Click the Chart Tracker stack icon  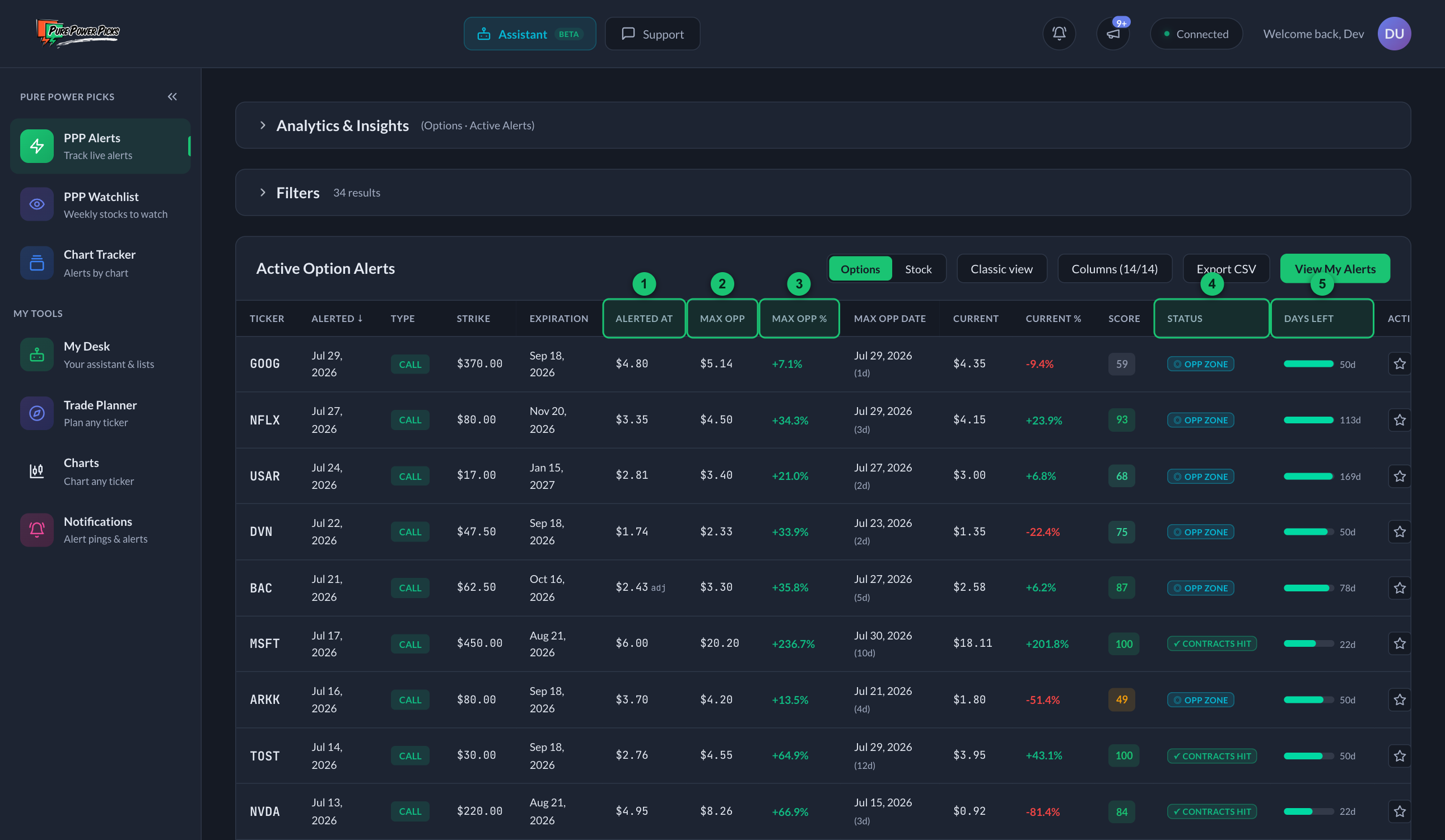pyautogui.click(x=37, y=263)
